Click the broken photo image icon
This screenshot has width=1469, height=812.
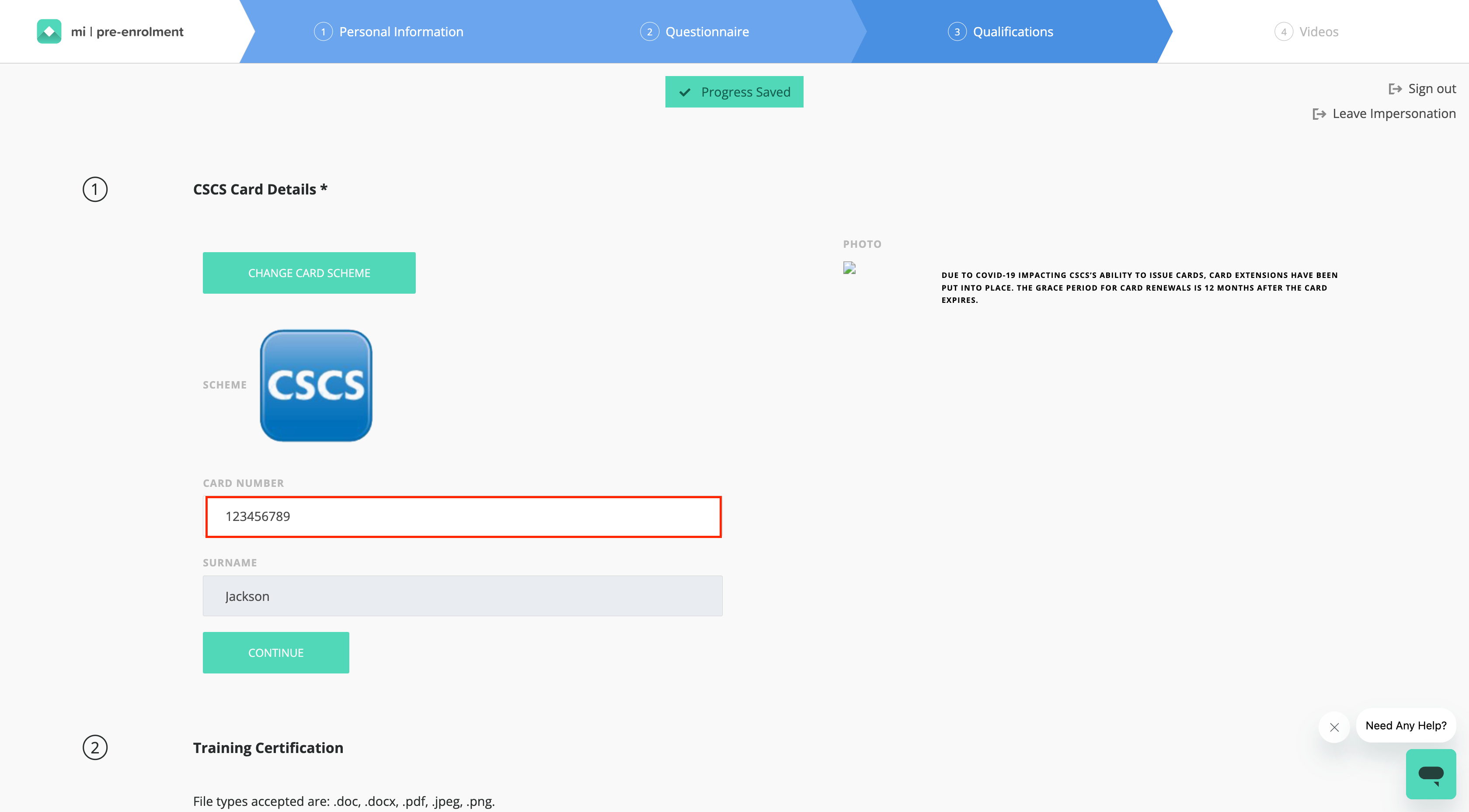pyautogui.click(x=849, y=268)
